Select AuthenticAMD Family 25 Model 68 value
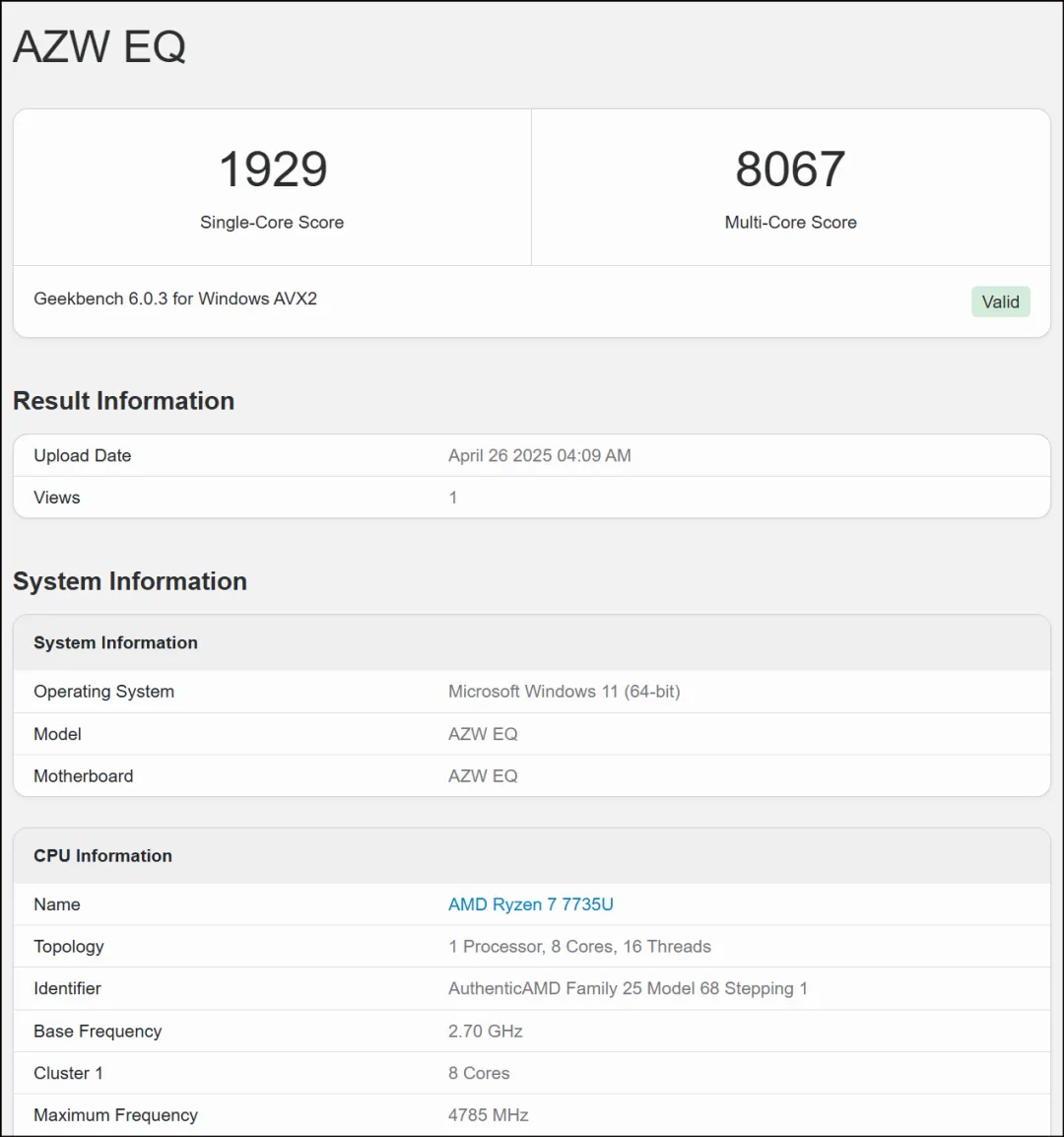1064x1137 pixels. 628,988
